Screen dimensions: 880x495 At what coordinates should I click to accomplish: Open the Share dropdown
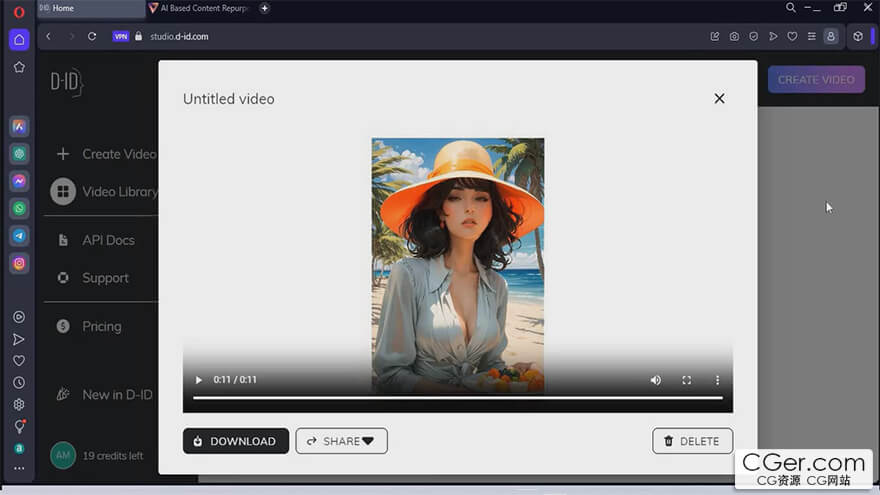coord(341,441)
